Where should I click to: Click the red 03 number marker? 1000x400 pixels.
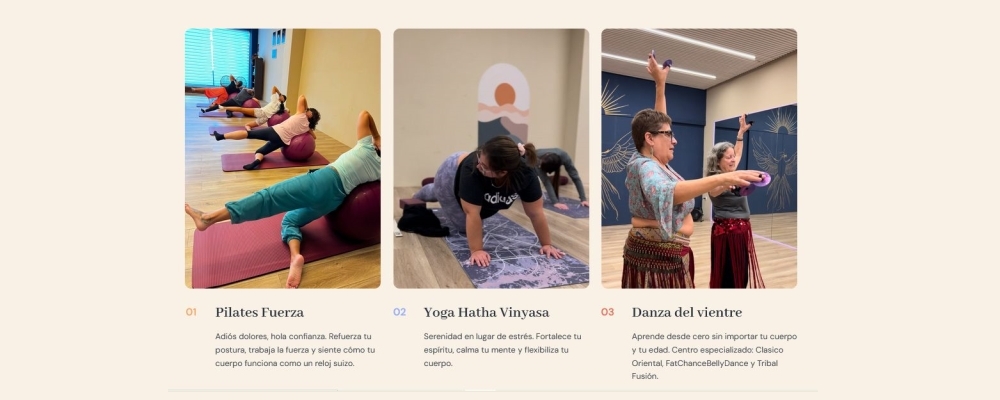click(607, 312)
